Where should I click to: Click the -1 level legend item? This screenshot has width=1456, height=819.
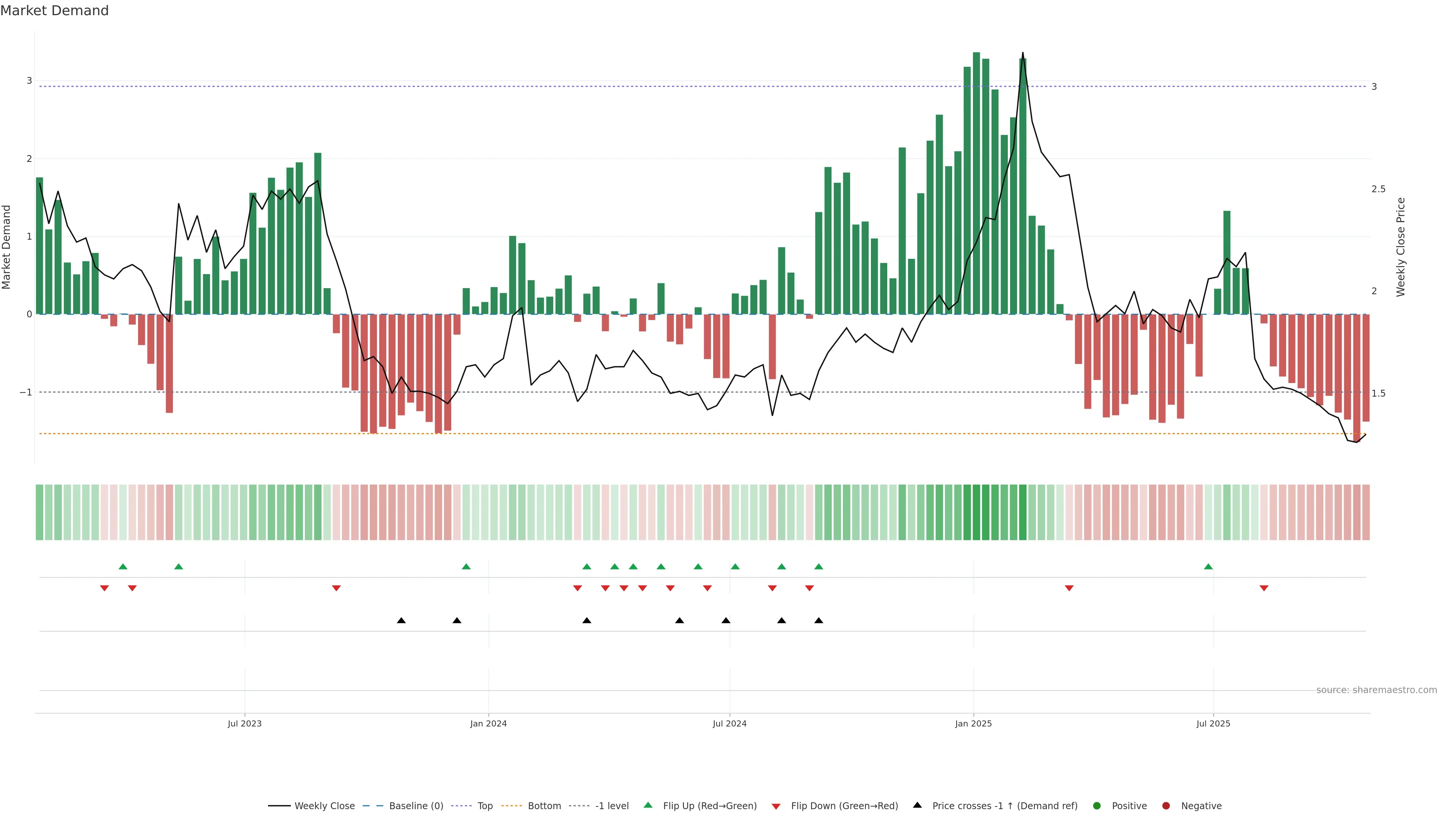[x=612, y=805]
